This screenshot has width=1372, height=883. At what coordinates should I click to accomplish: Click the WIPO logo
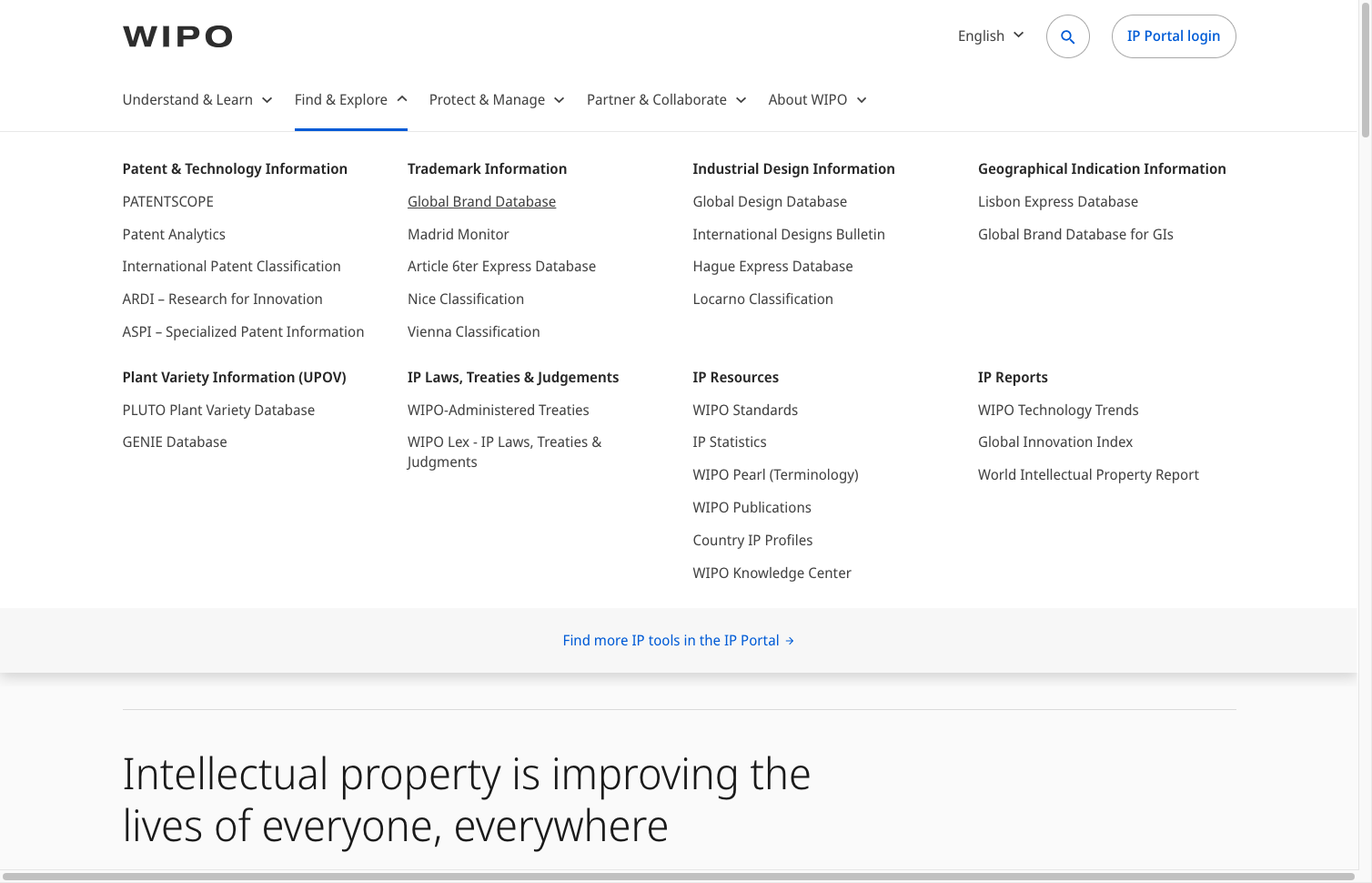[177, 36]
